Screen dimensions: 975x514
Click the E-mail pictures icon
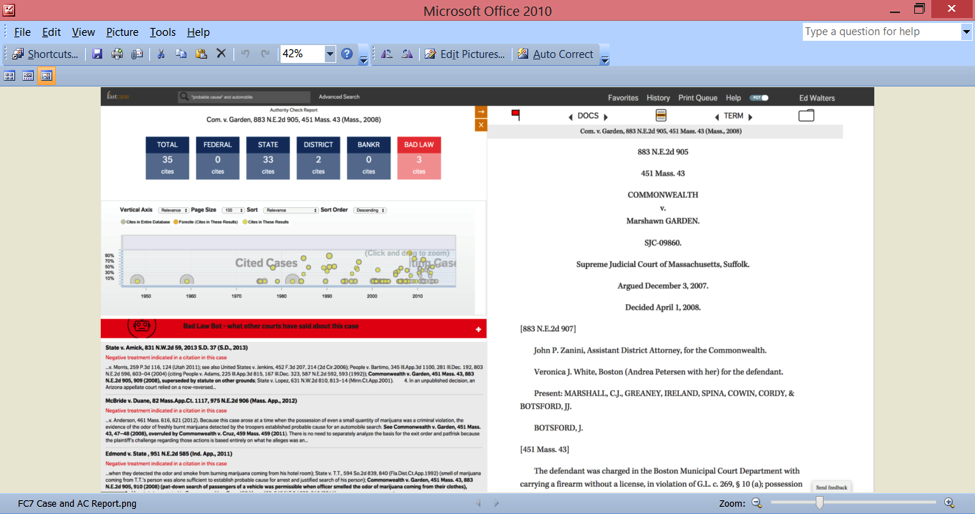coord(137,54)
